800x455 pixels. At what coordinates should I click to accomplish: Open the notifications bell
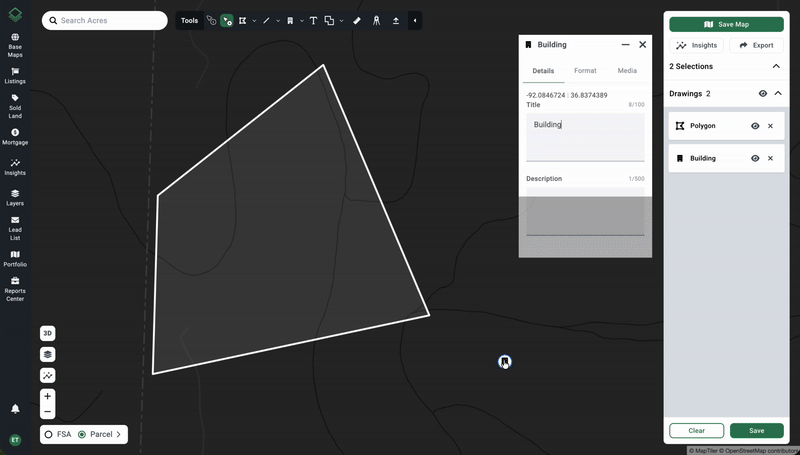tap(15, 409)
